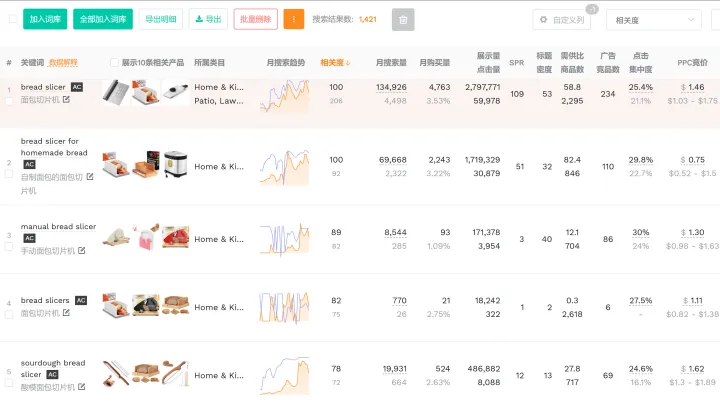Click 加入词库 button

(x=45, y=19)
